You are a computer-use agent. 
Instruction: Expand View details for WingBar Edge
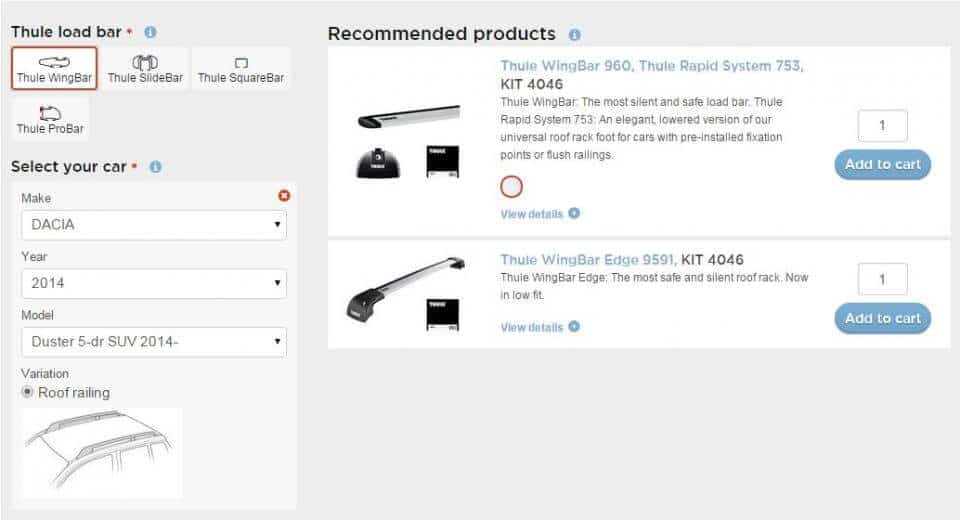[x=540, y=327]
